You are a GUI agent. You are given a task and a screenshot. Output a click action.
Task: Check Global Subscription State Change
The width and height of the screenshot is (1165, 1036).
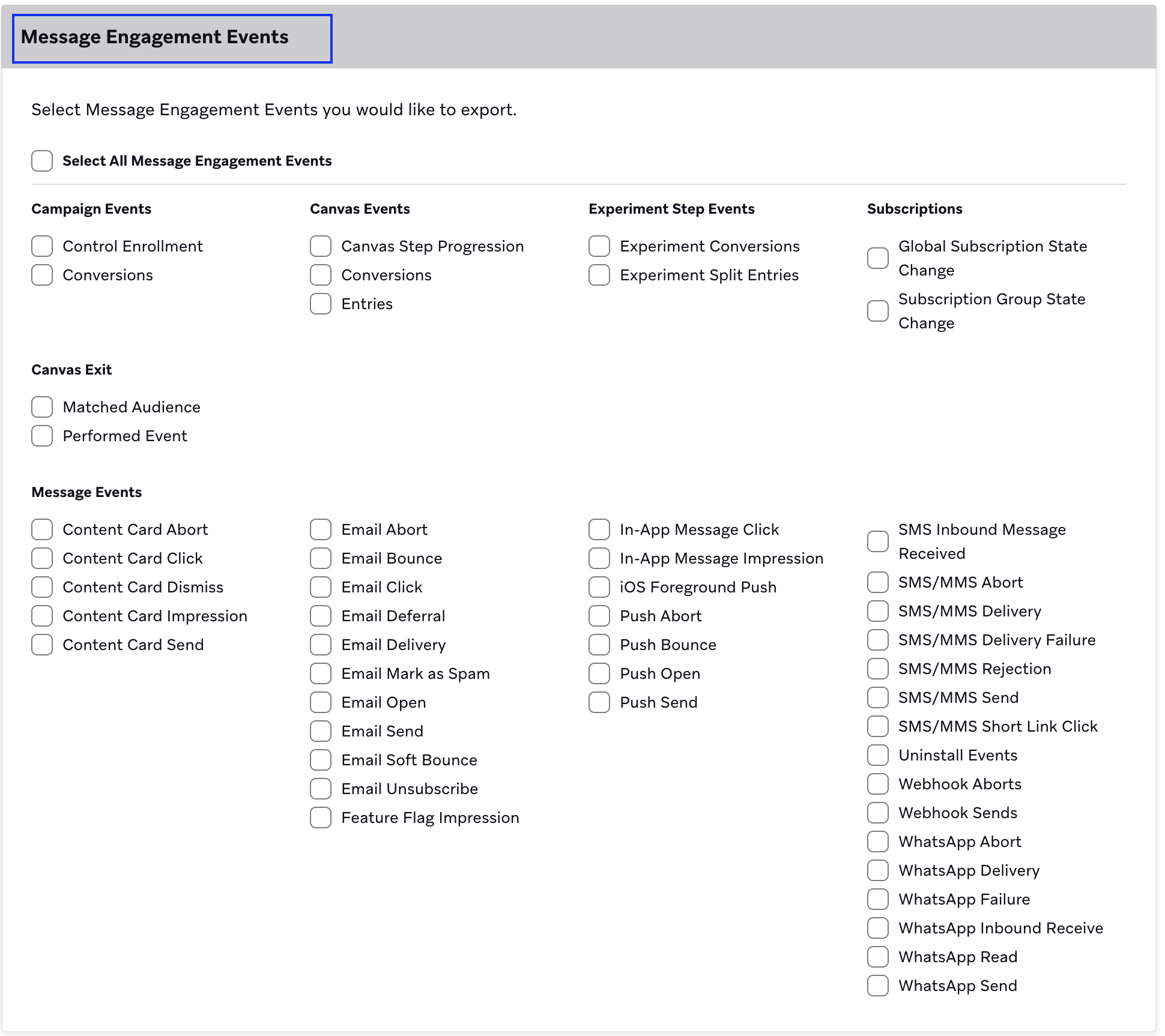click(x=878, y=258)
